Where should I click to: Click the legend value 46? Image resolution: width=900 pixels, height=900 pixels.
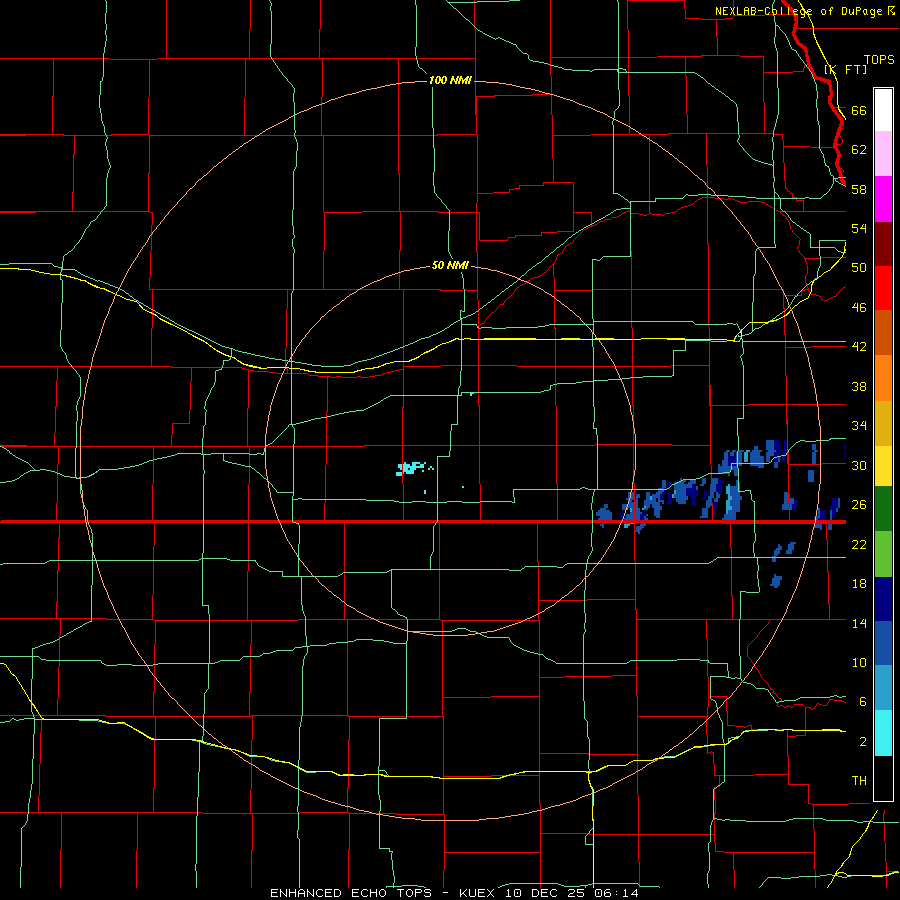(859, 307)
